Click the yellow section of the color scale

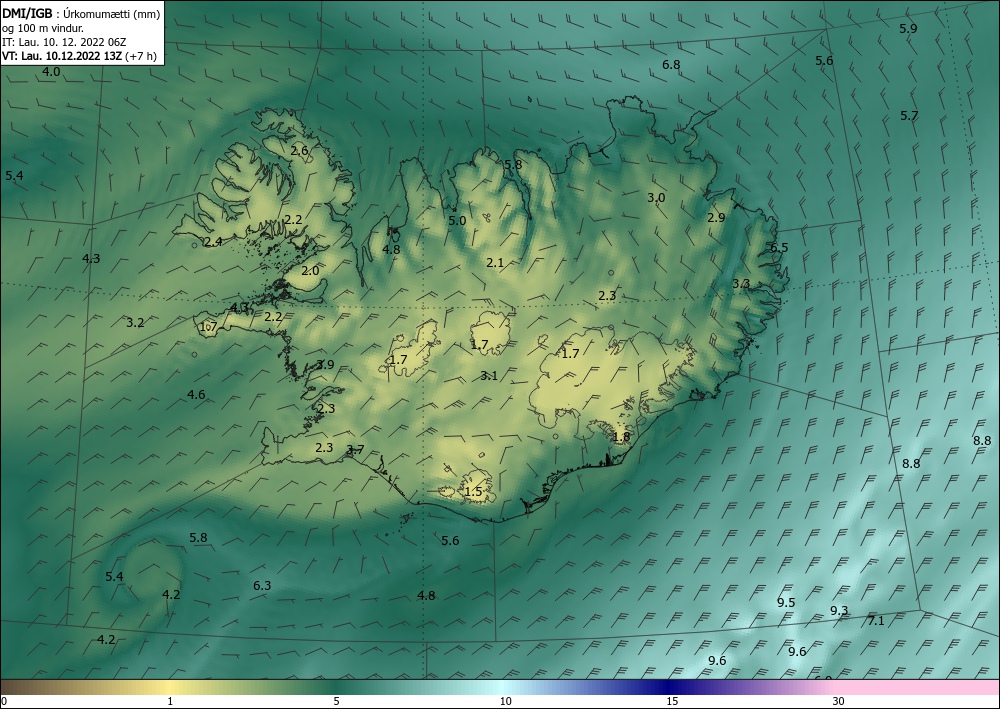pos(169,687)
